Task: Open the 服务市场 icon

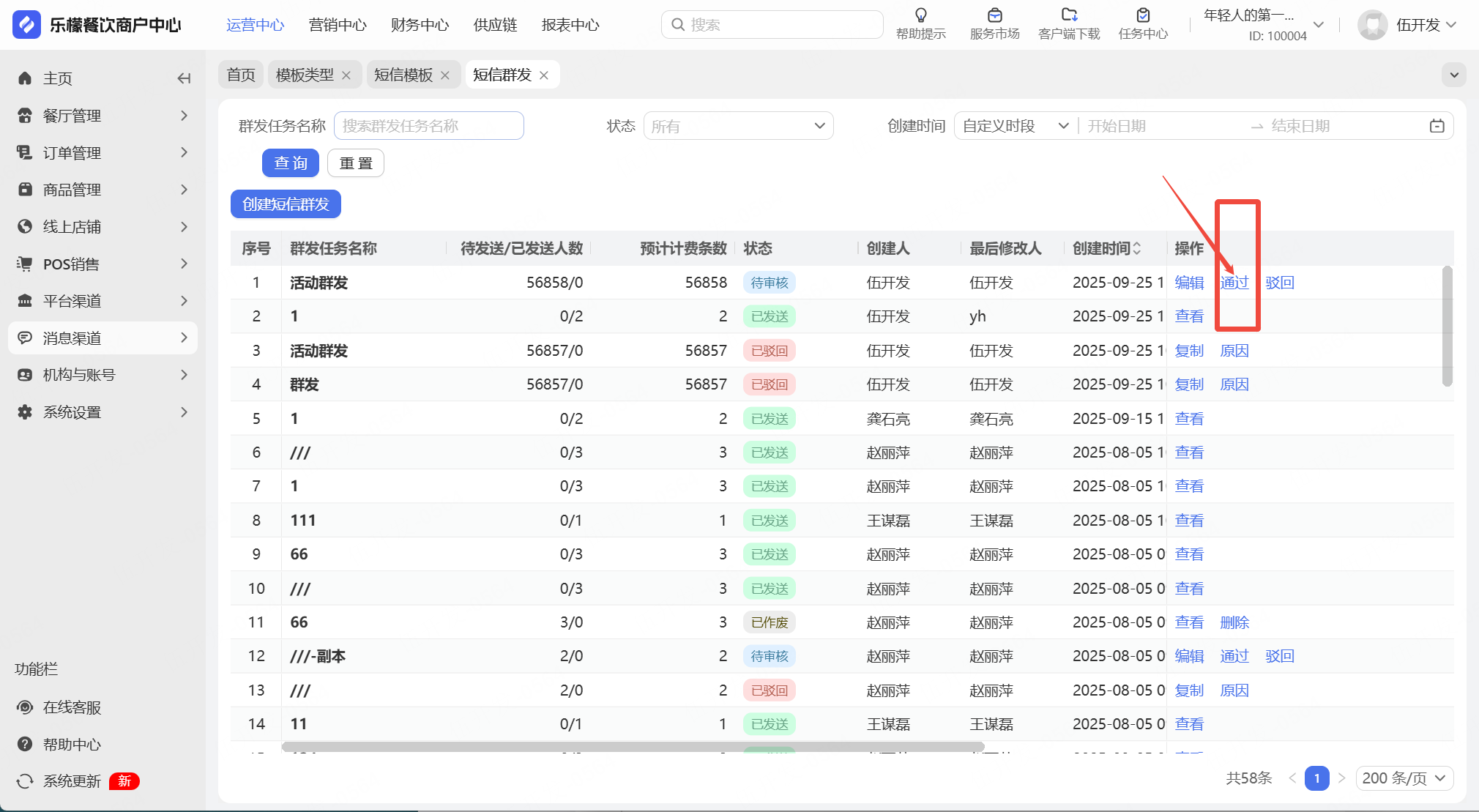Action: (x=994, y=15)
